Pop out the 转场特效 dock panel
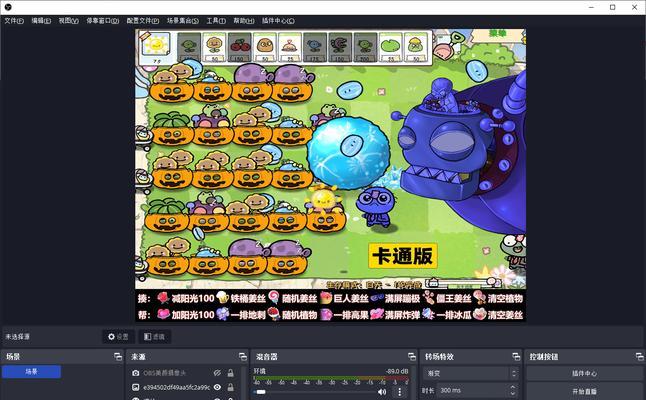Viewport: 646px width, 400px height. coord(516,356)
